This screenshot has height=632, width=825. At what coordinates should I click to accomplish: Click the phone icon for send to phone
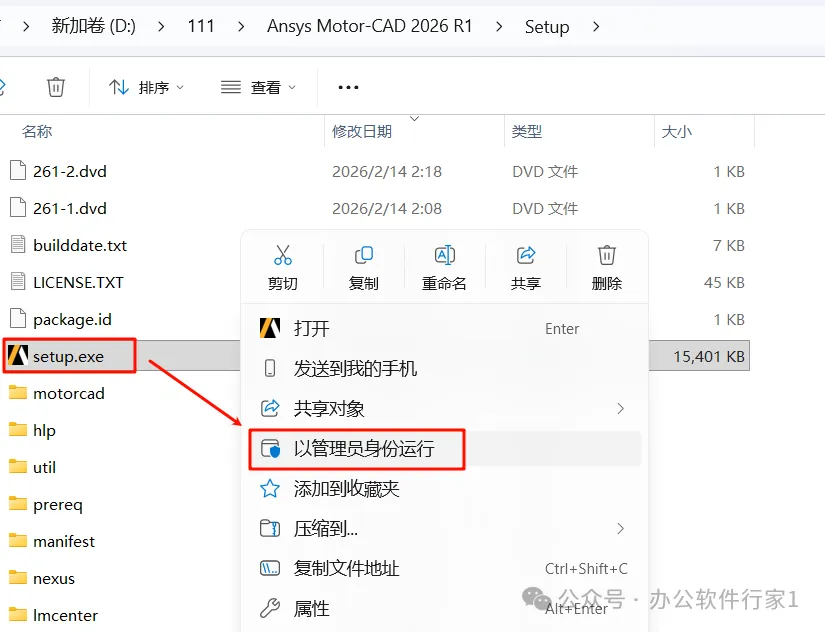pos(270,368)
